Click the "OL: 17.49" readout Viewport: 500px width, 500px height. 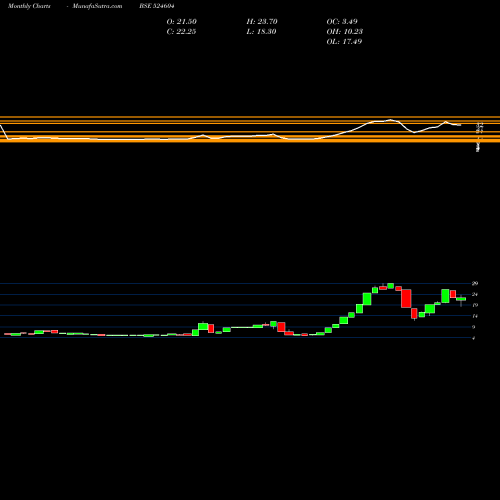pos(344,42)
